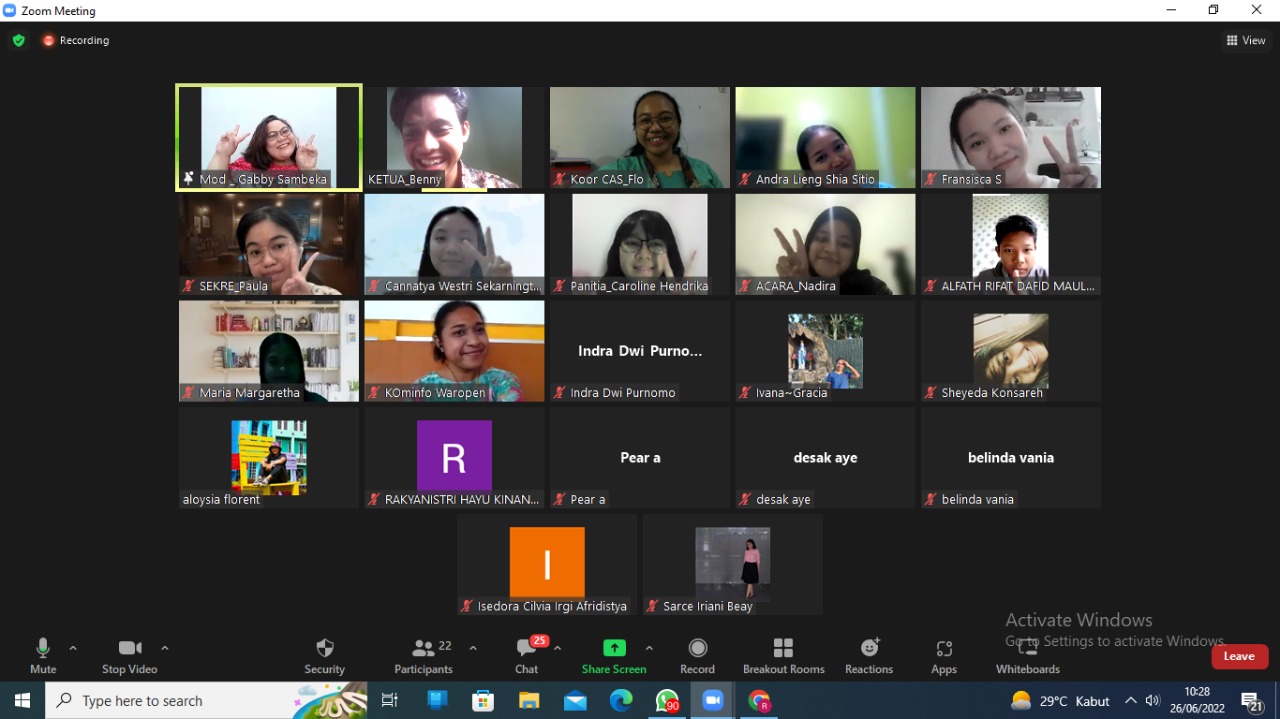Open Security shield options

(324, 656)
